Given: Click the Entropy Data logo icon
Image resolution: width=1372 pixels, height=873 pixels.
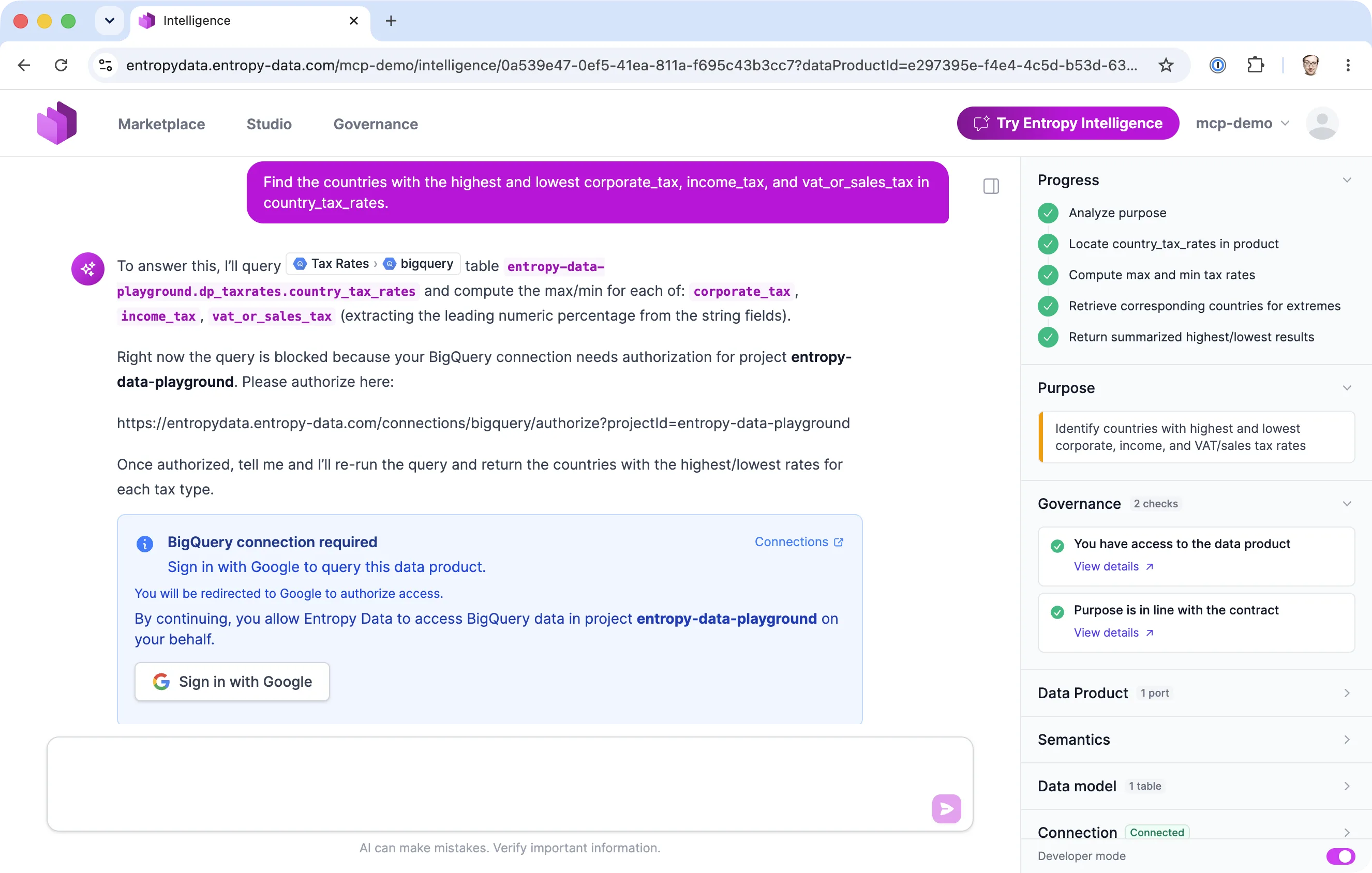Looking at the screenshot, I should tap(56, 123).
